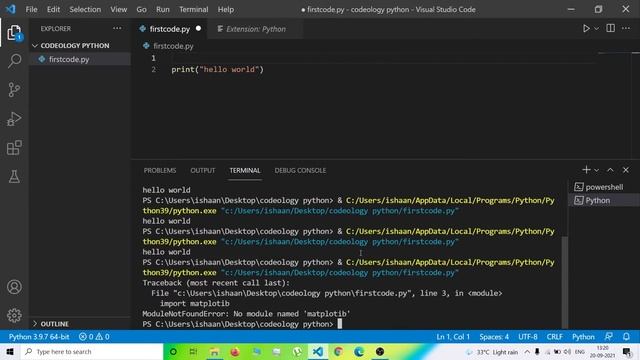Viewport: 640px width, 360px height.
Task: Select the powershell terminal entry
Action: point(604,187)
